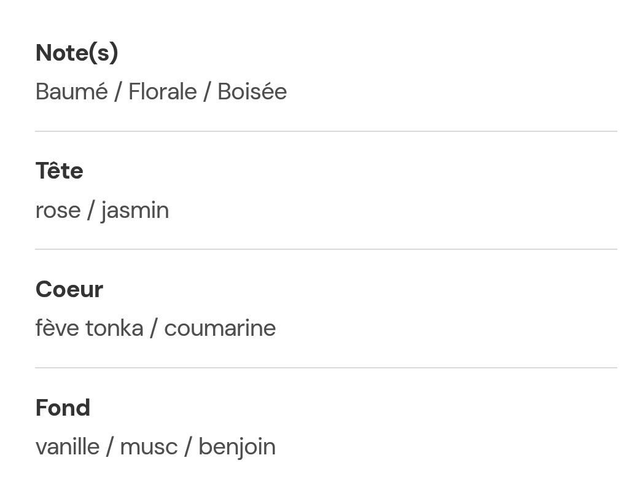Click the divider line above Fond heading
Screen dimensions: 640x496
pyautogui.click(x=326, y=368)
